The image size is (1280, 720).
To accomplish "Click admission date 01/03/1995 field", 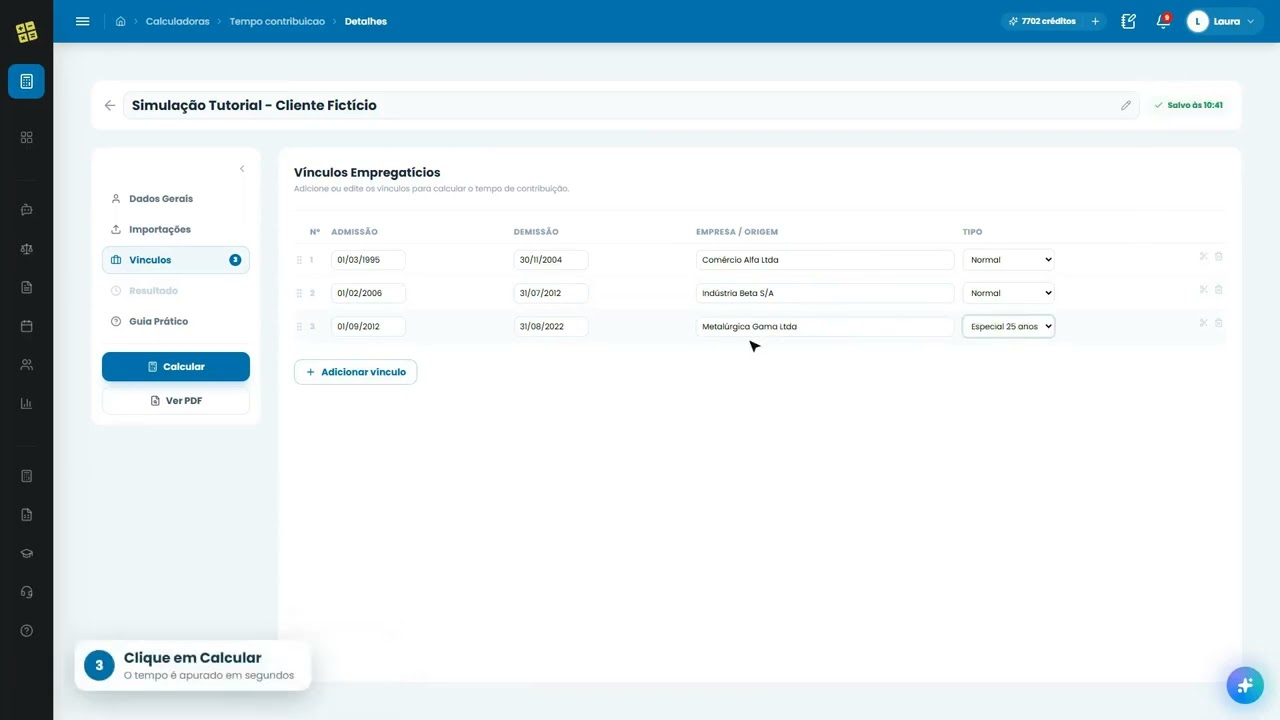I will [x=368, y=260].
